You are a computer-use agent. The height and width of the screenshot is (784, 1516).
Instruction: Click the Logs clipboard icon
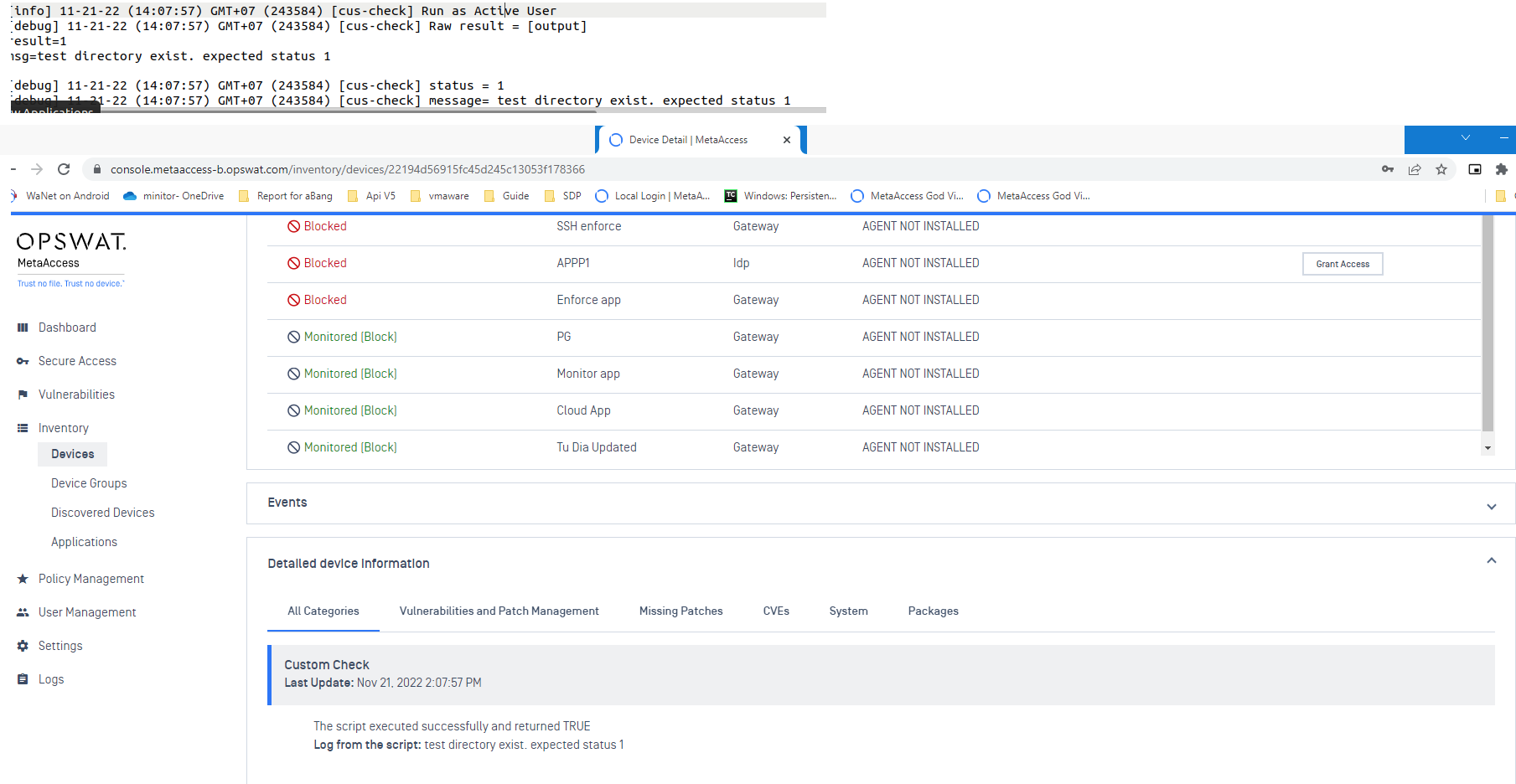click(23, 679)
